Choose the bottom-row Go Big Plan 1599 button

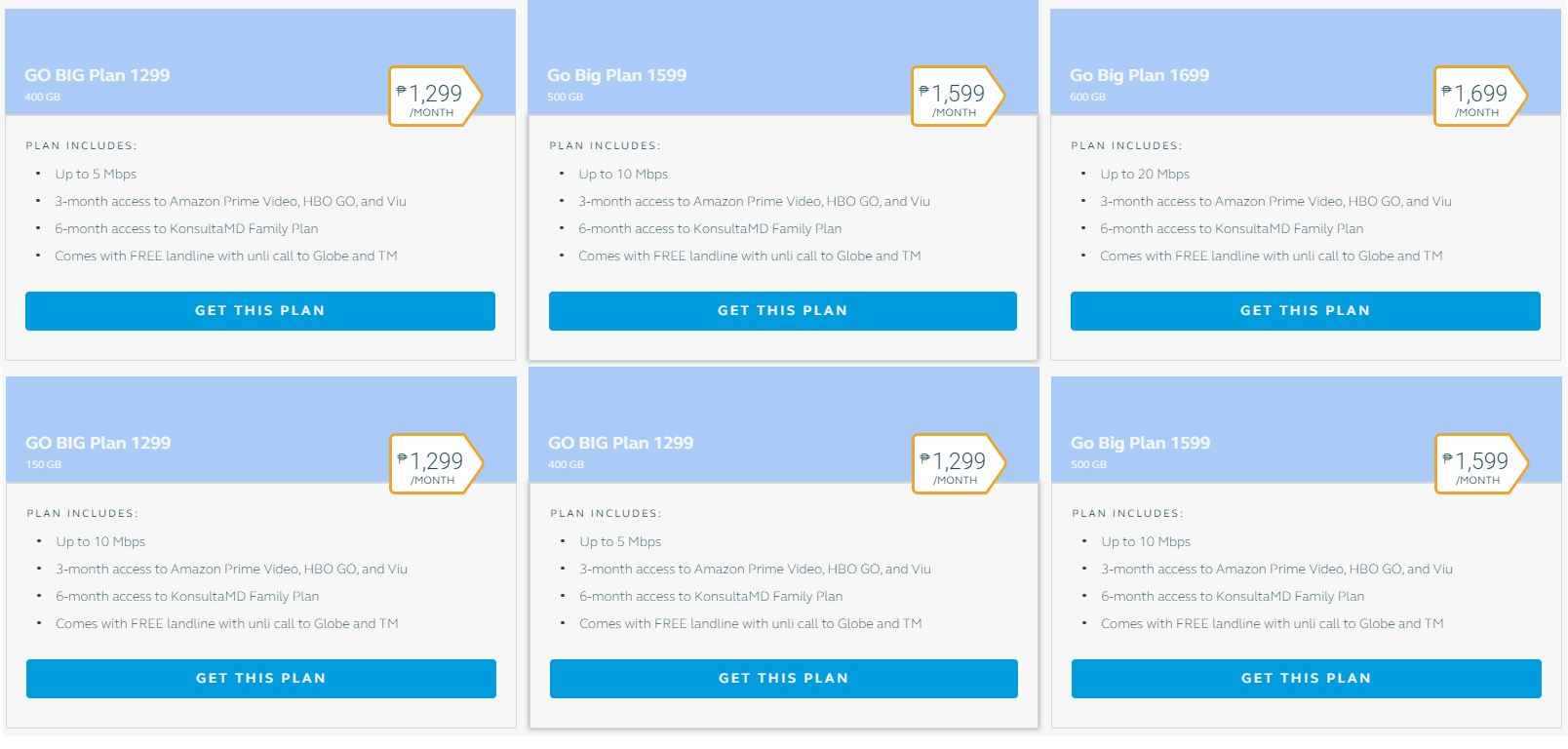pyautogui.click(x=1306, y=679)
